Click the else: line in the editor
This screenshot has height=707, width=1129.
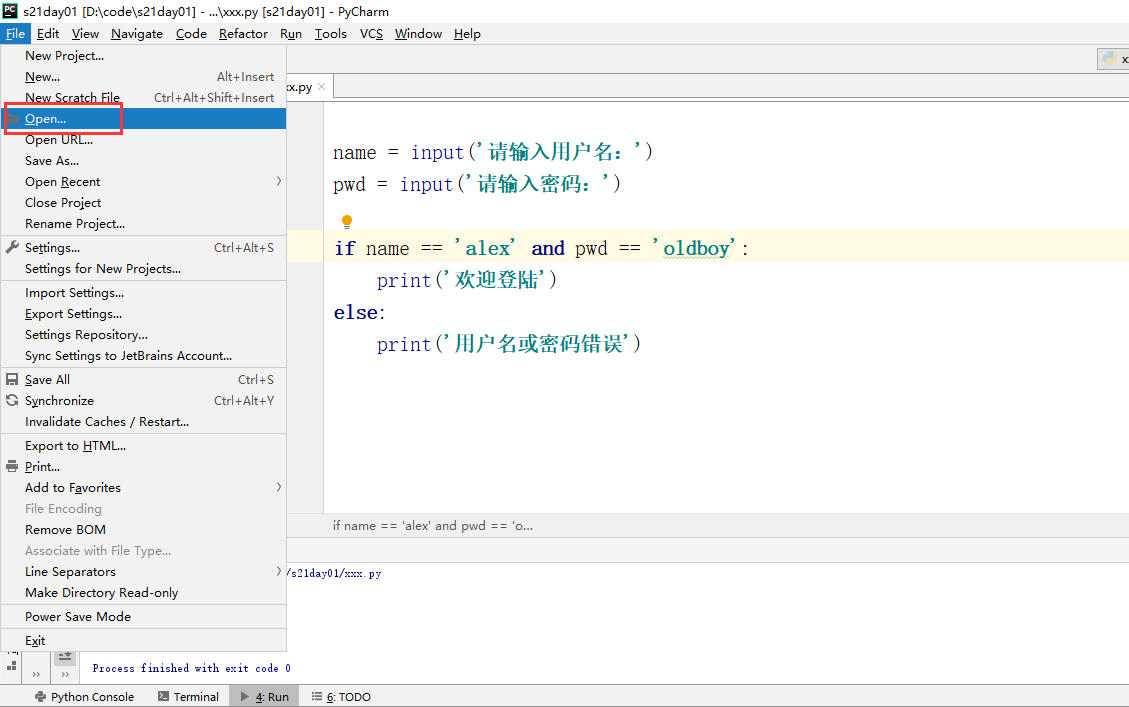click(x=359, y=312)
